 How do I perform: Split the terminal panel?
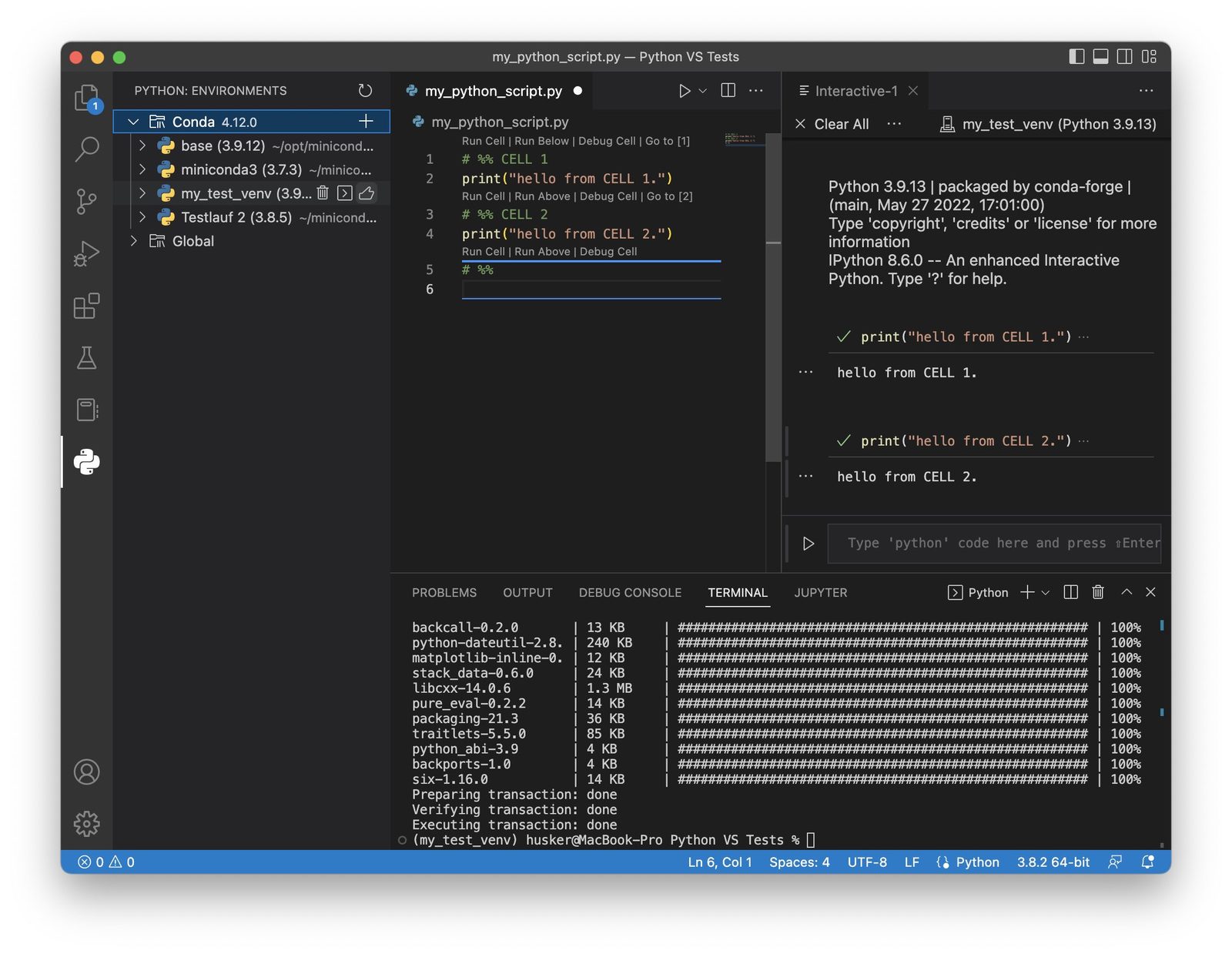point(1070,592)
